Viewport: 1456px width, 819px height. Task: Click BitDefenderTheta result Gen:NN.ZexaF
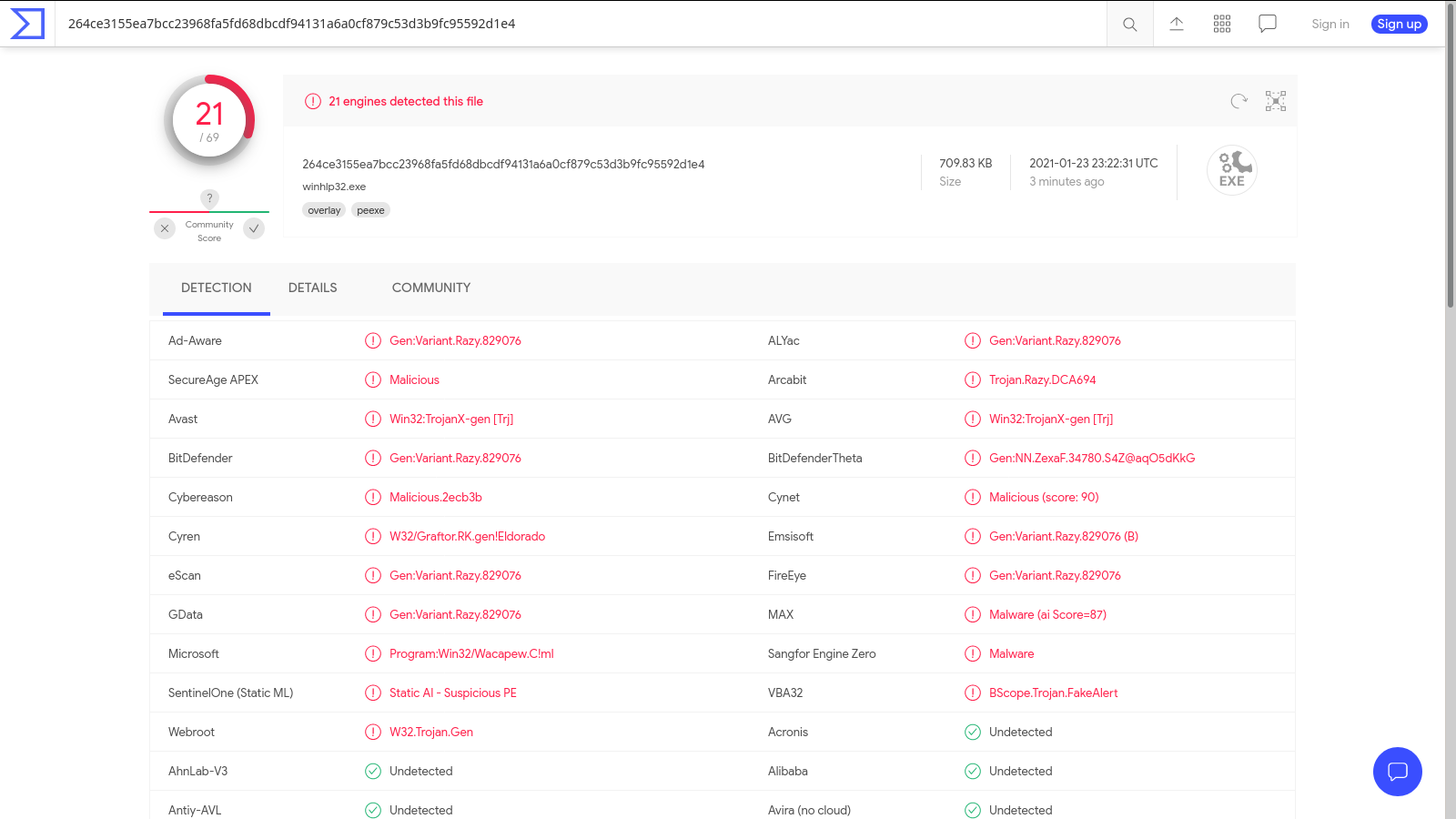pos(1092,458)
